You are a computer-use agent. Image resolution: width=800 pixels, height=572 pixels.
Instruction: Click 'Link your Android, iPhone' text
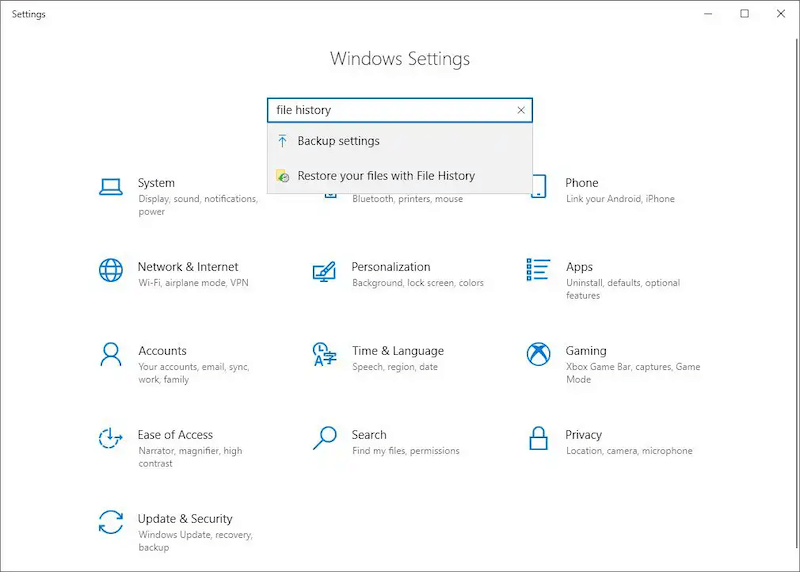(620, 199)
